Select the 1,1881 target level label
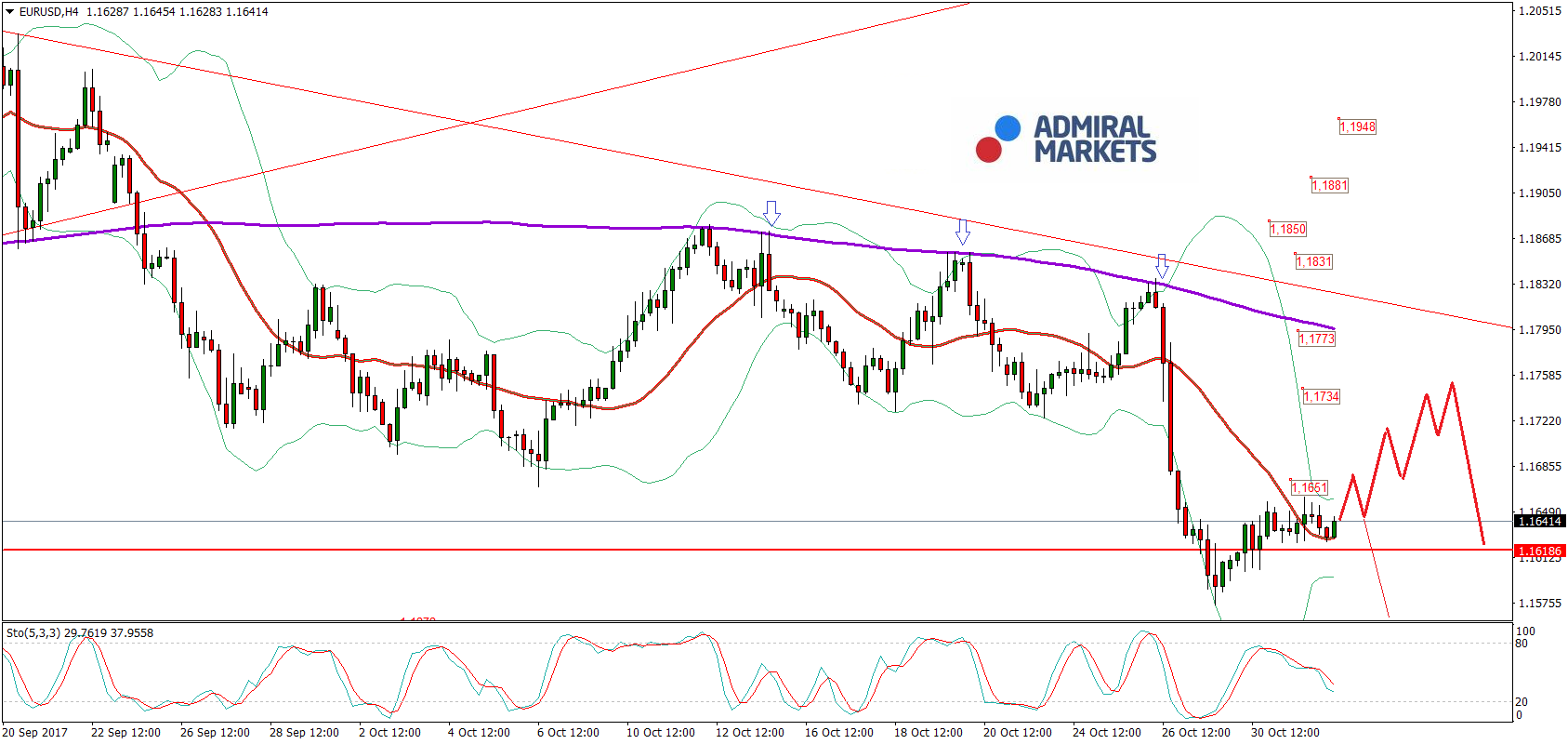1568x744 pixels. tap(1330, 185)
